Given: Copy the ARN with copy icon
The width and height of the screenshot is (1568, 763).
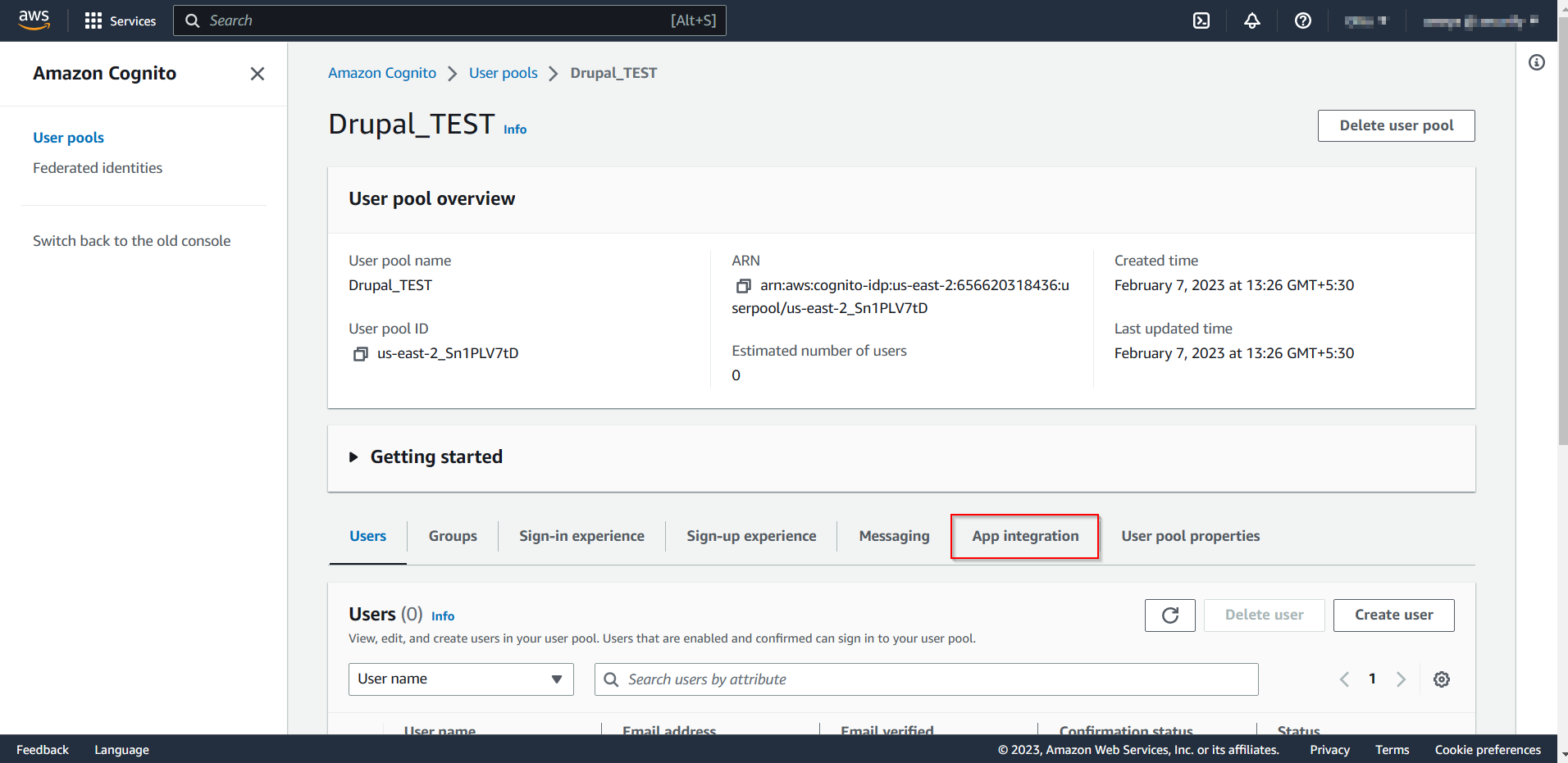Looking at the screenshot, I should click(x=744, y=286).
